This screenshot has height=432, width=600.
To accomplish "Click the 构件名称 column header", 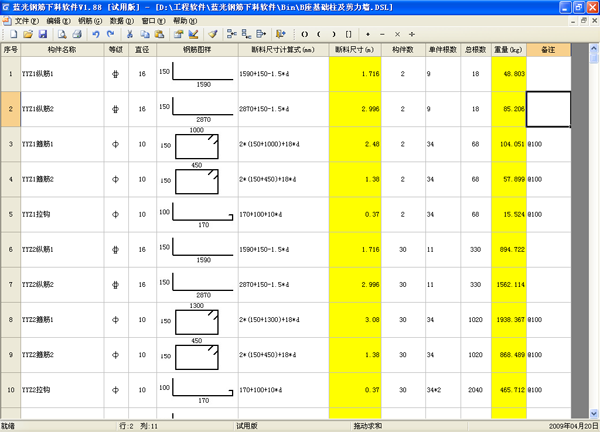I will 62,50.
